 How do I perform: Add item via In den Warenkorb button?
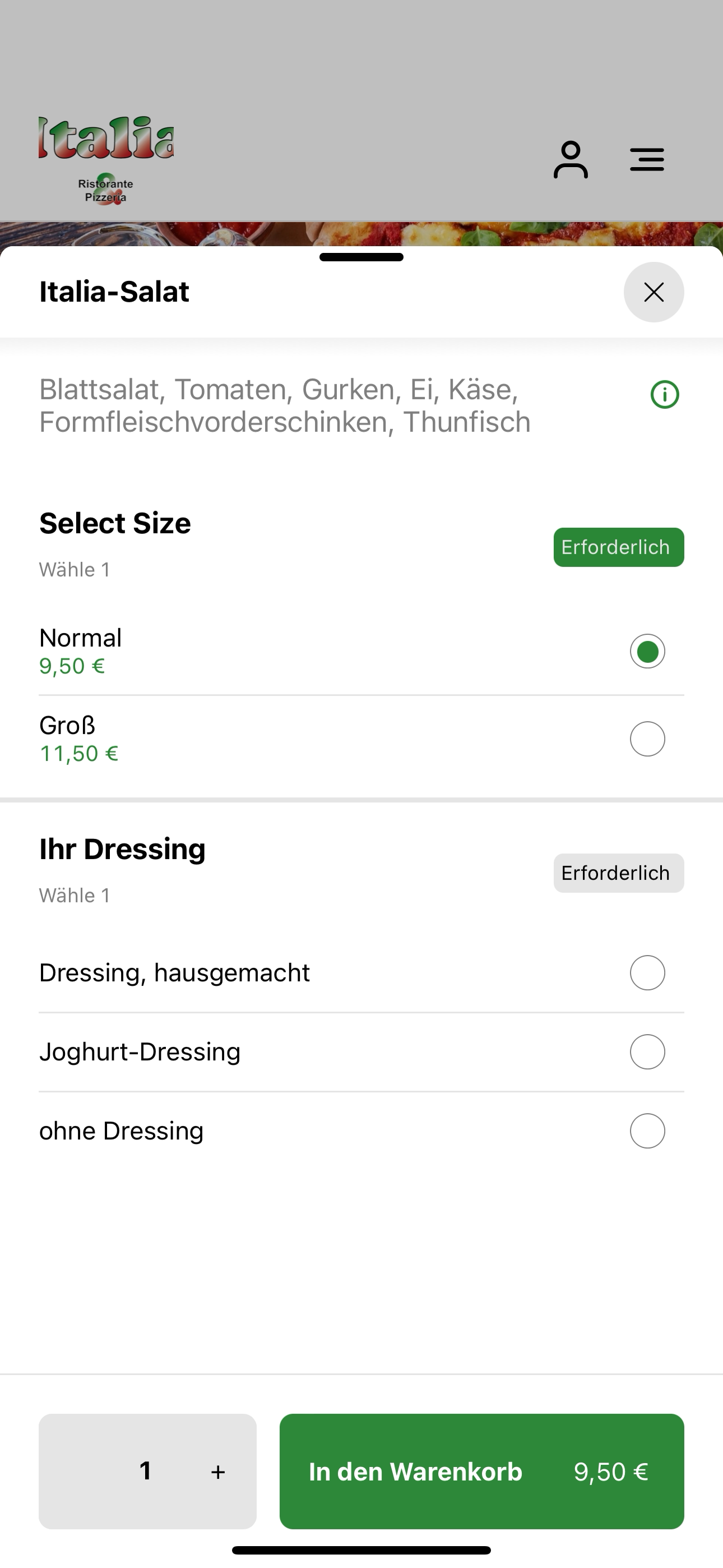[x=481, y=1471]
